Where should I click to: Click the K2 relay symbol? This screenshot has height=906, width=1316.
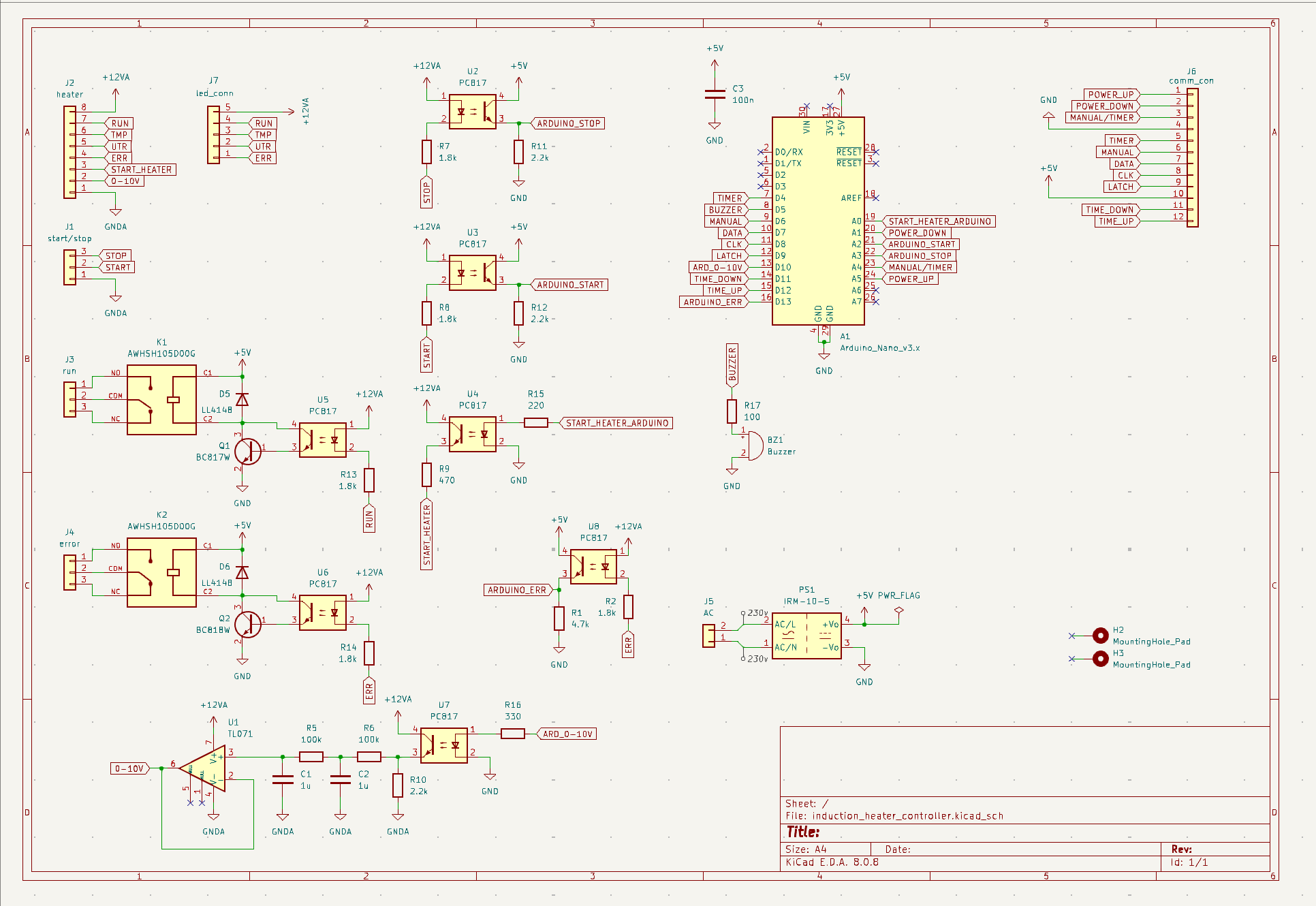point(161,573)
